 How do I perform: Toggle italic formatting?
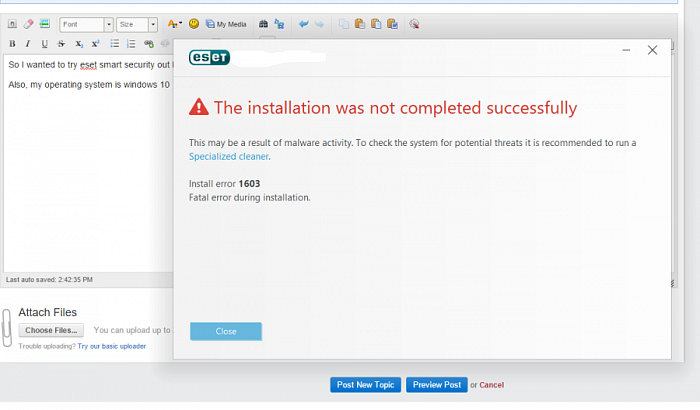(28, 44)
